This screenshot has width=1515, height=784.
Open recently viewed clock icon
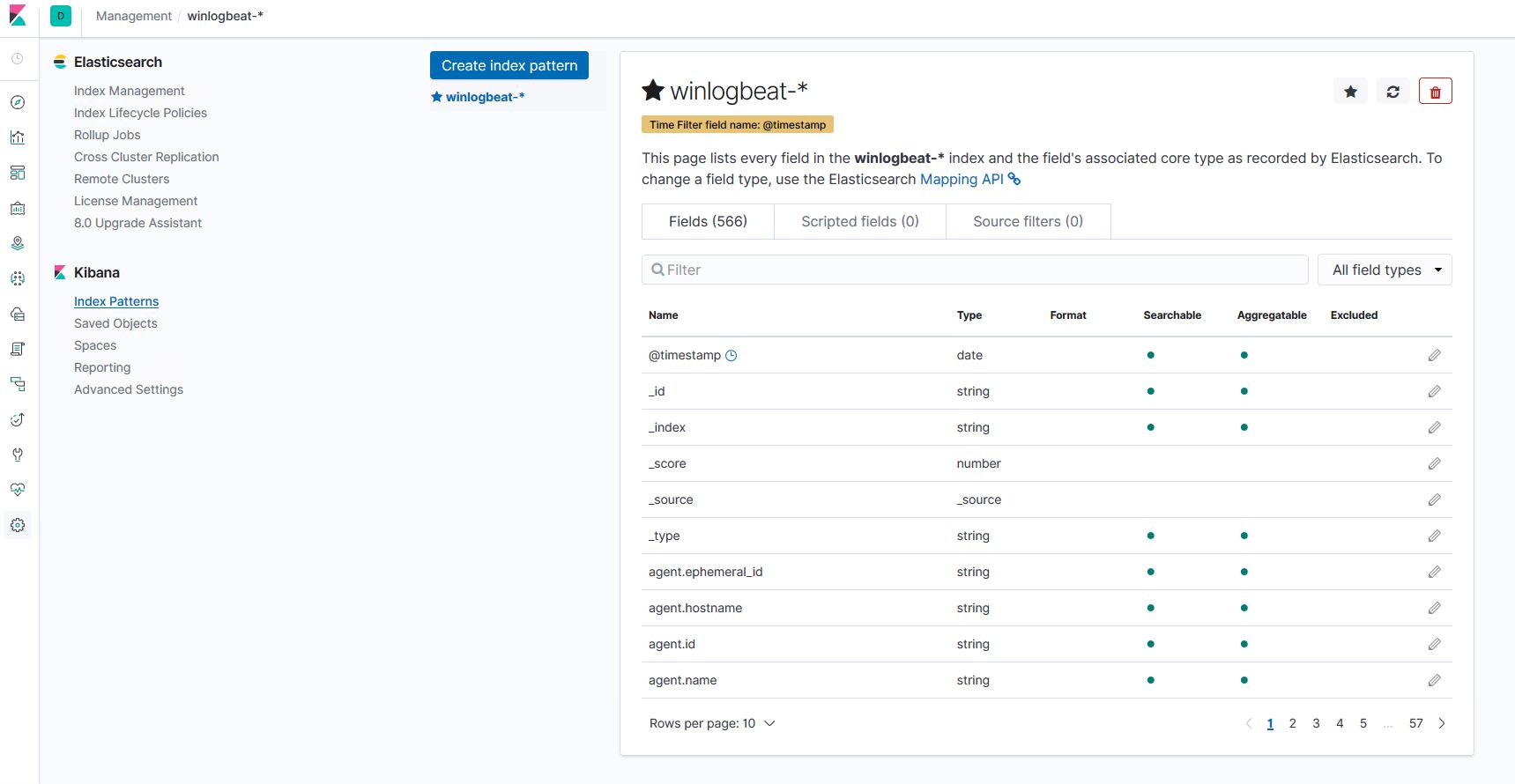18,59
